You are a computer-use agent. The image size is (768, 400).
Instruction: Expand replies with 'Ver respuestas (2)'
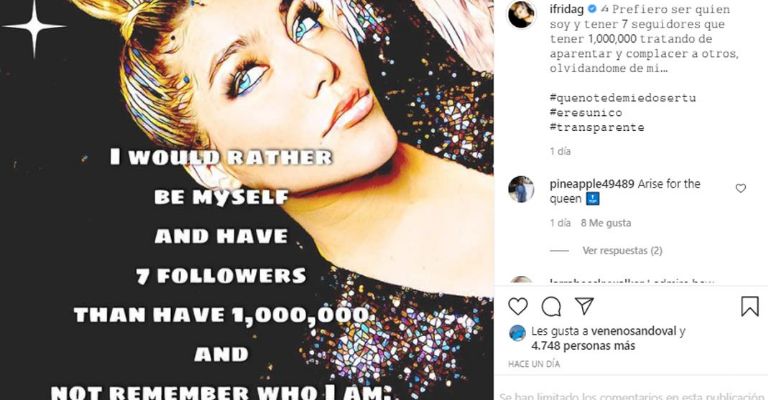(622, 250)
